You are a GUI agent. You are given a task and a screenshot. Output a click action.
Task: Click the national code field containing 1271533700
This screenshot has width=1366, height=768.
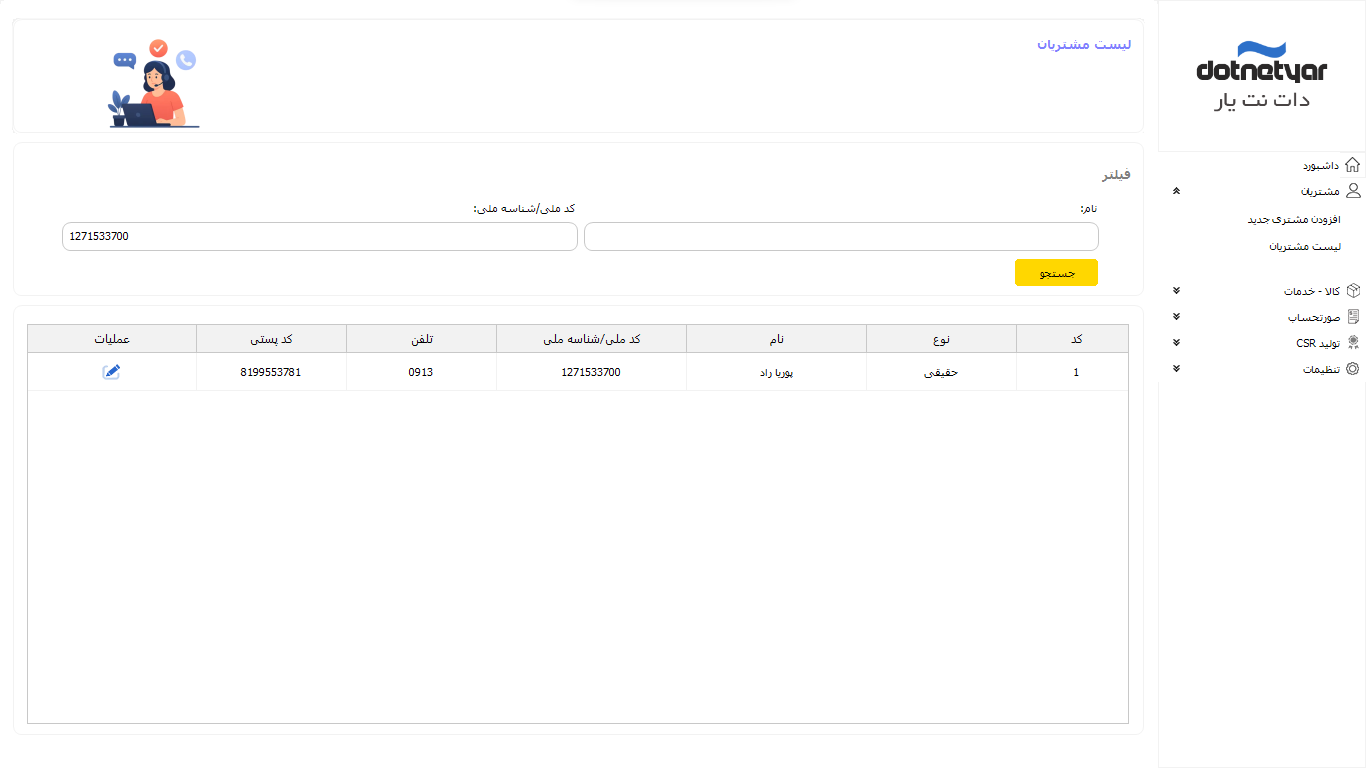pos(319,237)
